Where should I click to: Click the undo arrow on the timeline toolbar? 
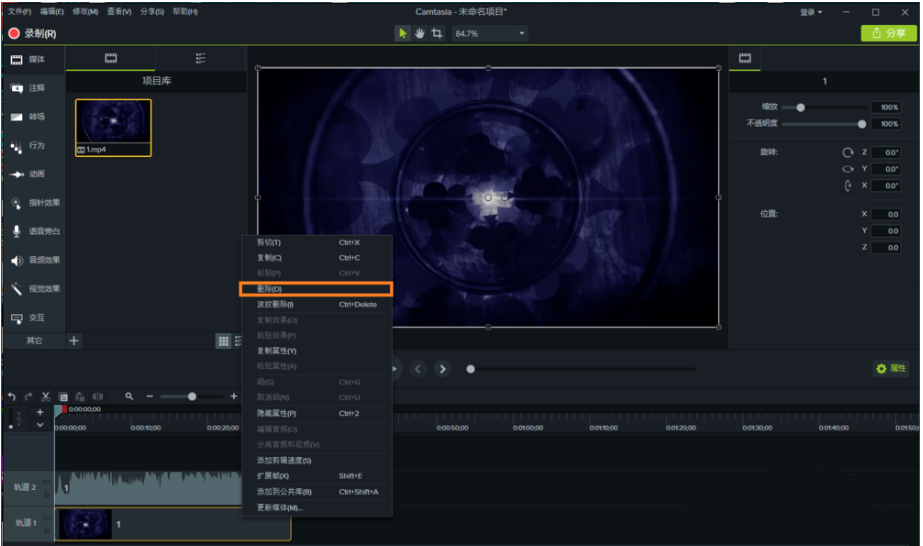[12, 397]
